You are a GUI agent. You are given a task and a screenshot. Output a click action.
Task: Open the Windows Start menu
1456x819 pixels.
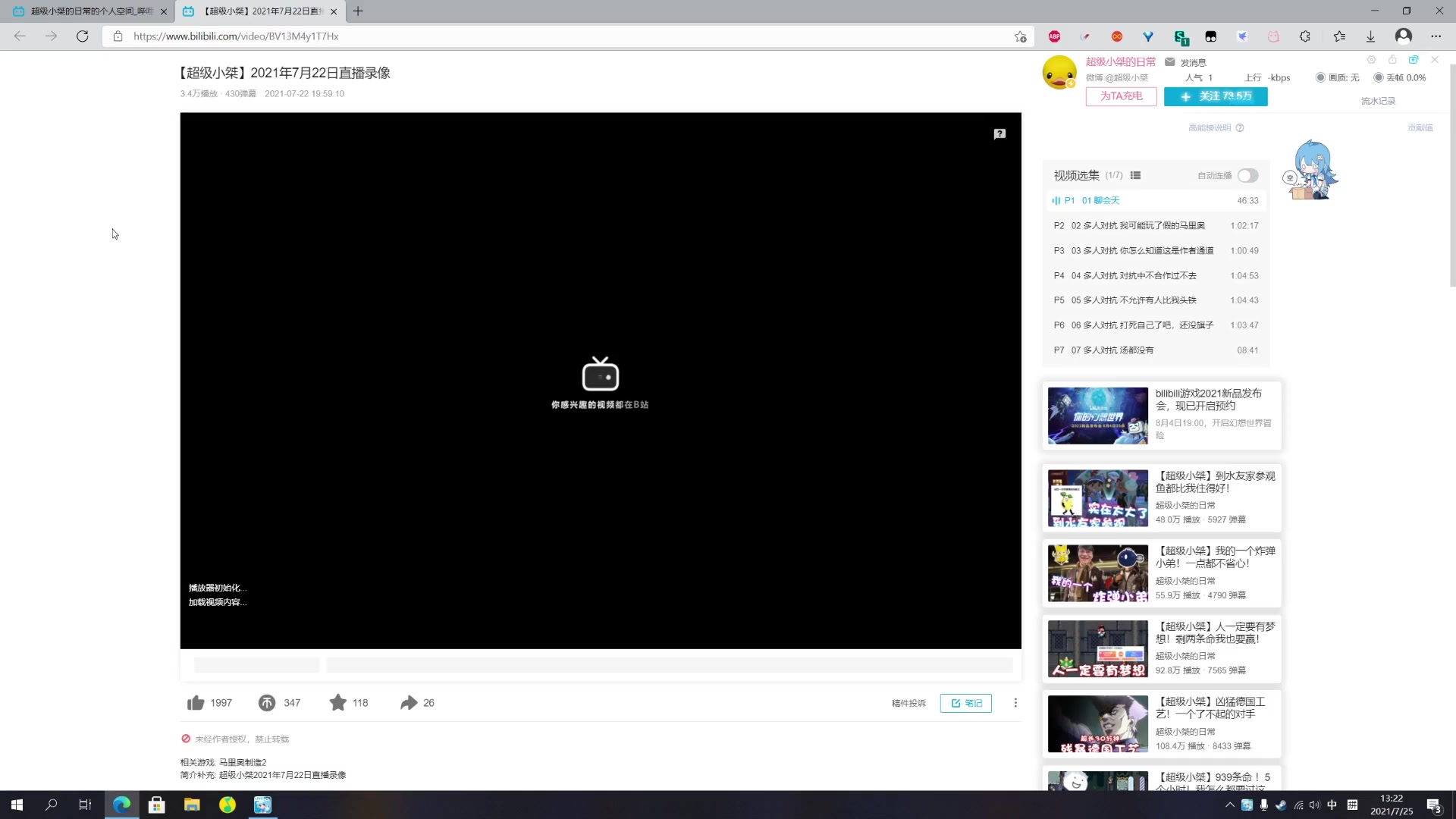click(x=17, y=805)
